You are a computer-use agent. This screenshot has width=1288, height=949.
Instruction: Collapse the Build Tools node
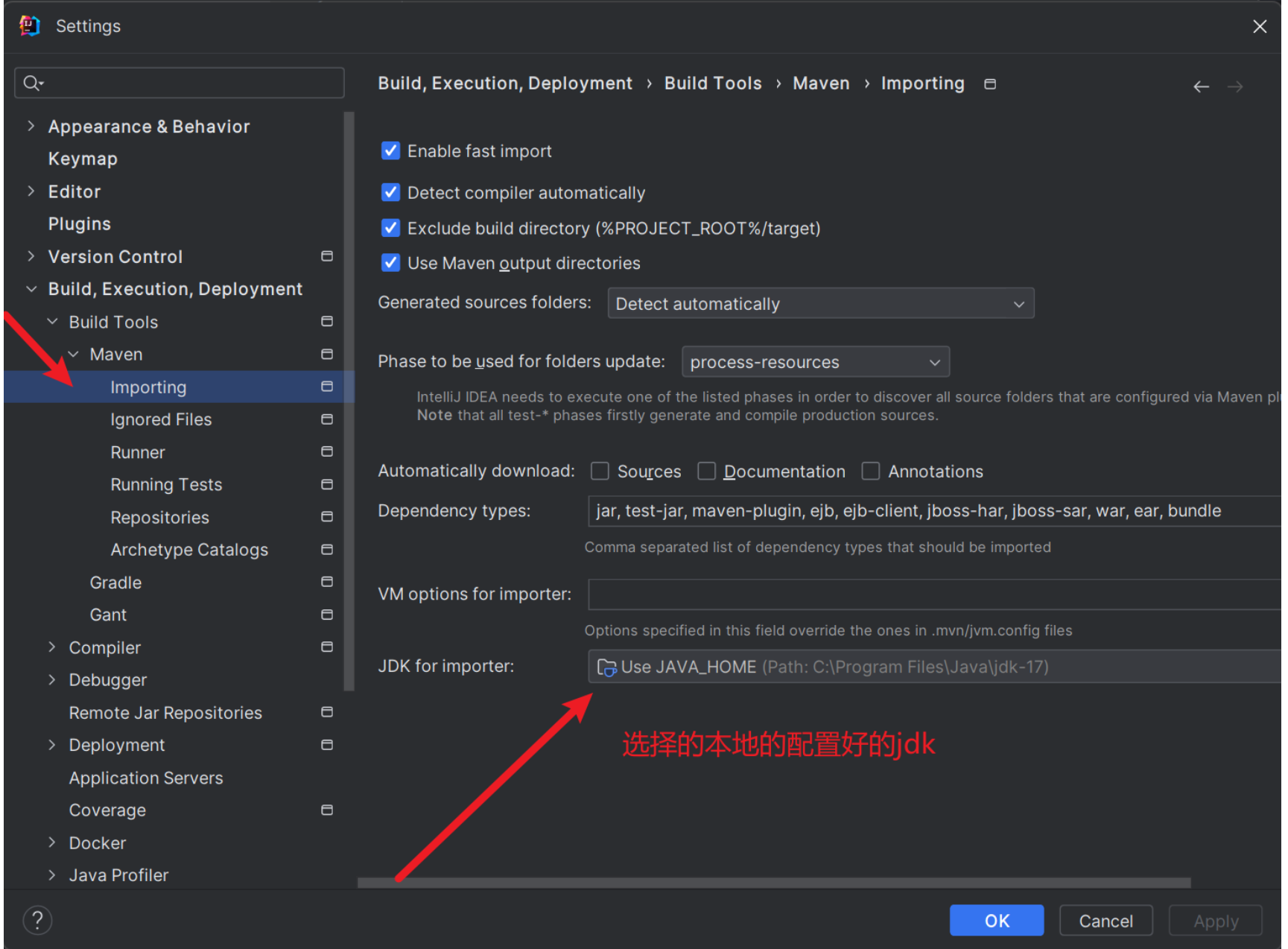tap(52, 321)
